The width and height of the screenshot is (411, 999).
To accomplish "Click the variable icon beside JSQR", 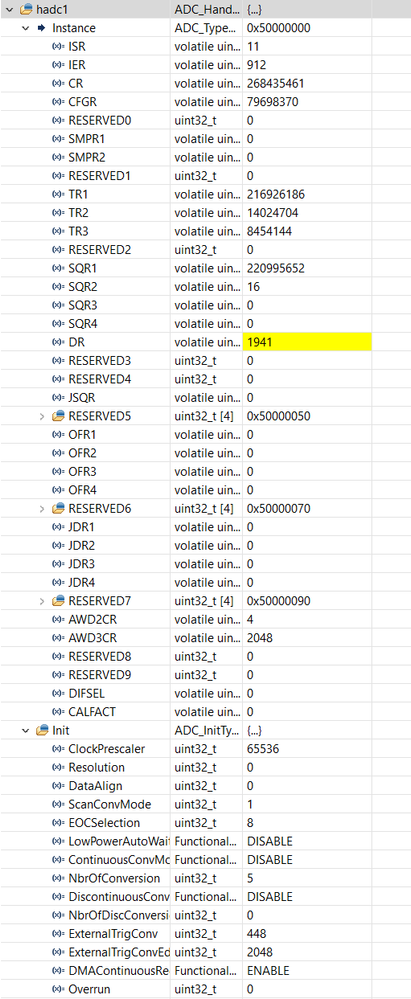I will pyautogui.click(x=58, y=398).
